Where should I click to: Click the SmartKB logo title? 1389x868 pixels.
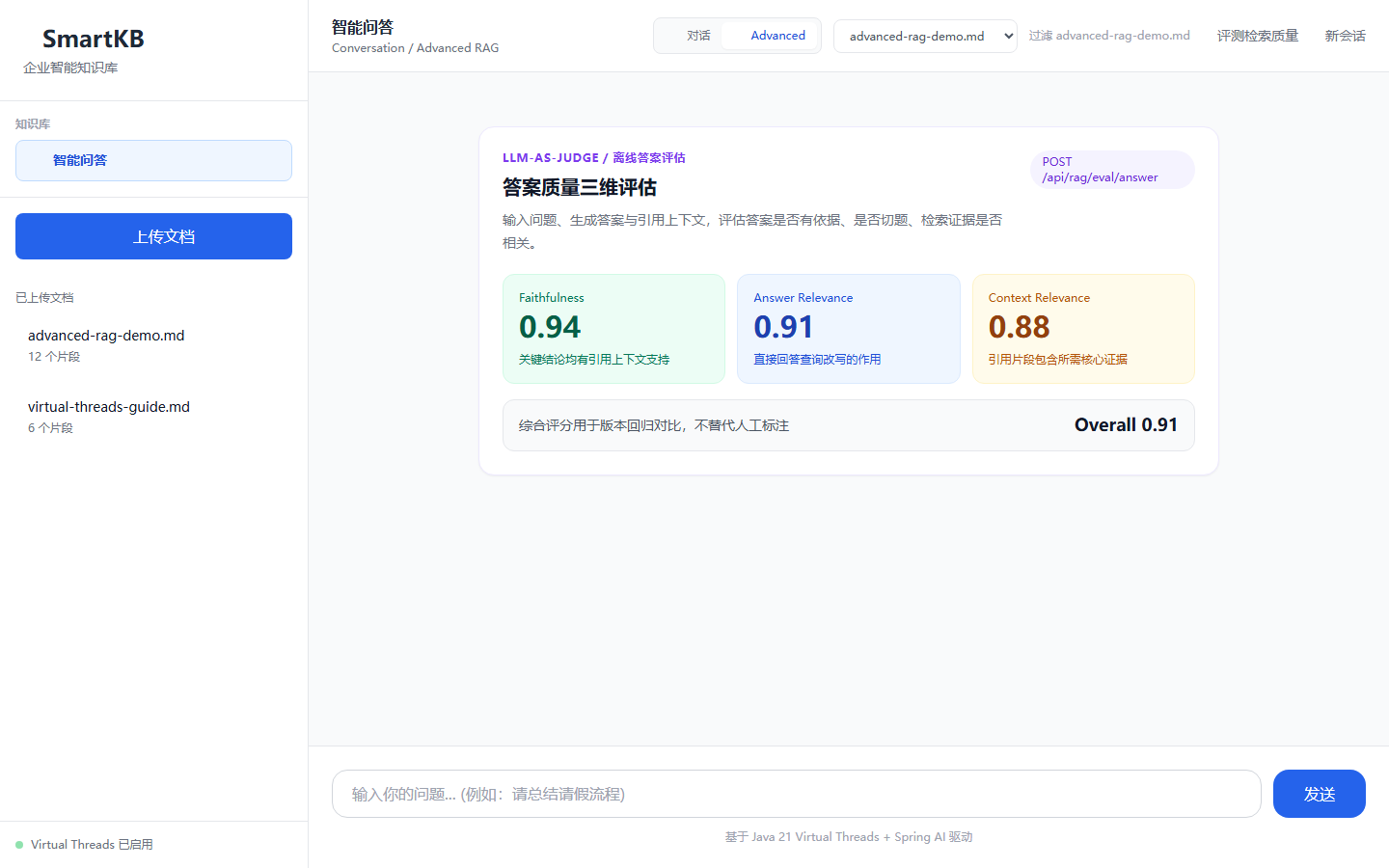click(x=93, y=39)
